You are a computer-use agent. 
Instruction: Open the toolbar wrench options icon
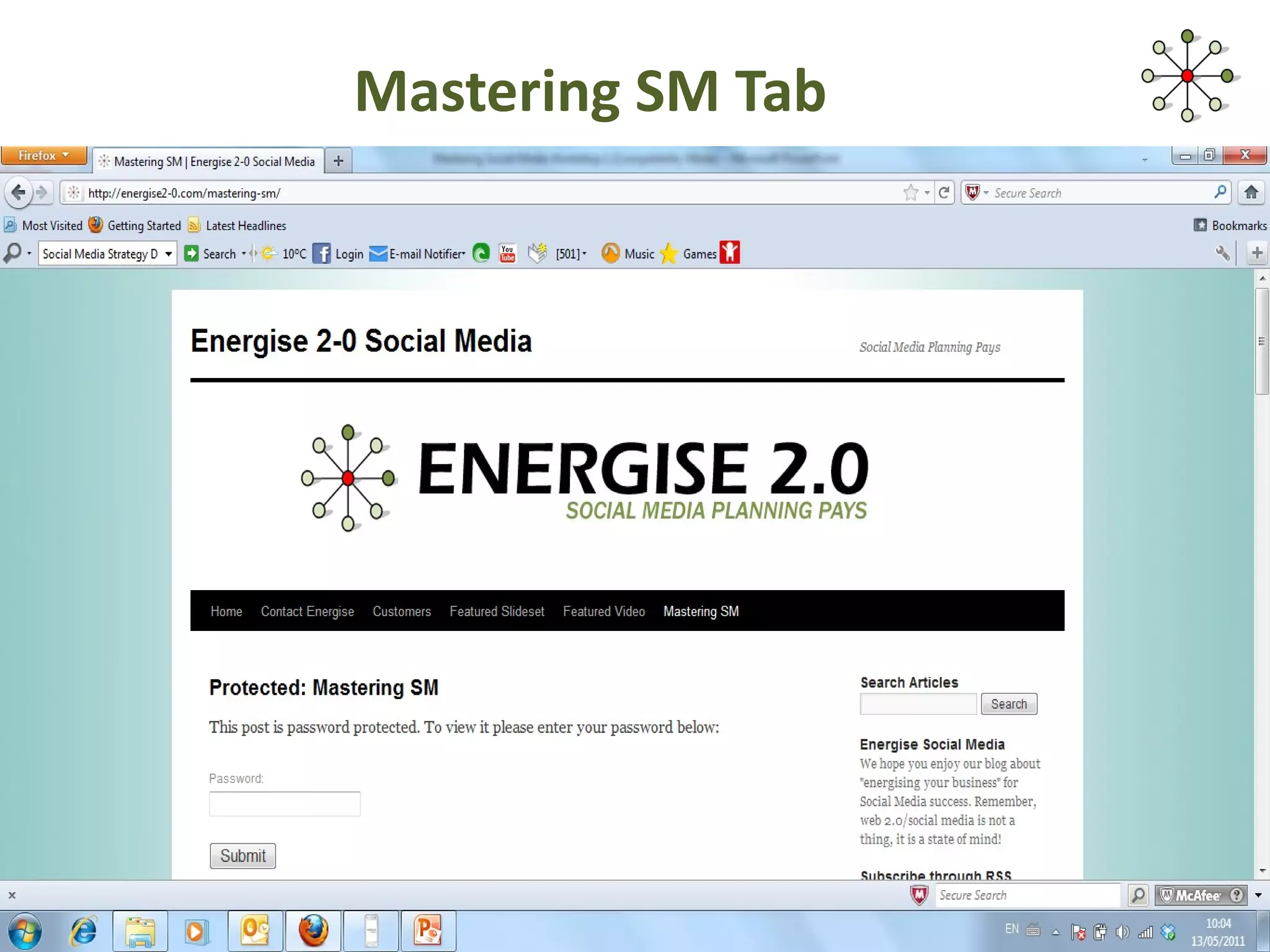(1222, 253)
